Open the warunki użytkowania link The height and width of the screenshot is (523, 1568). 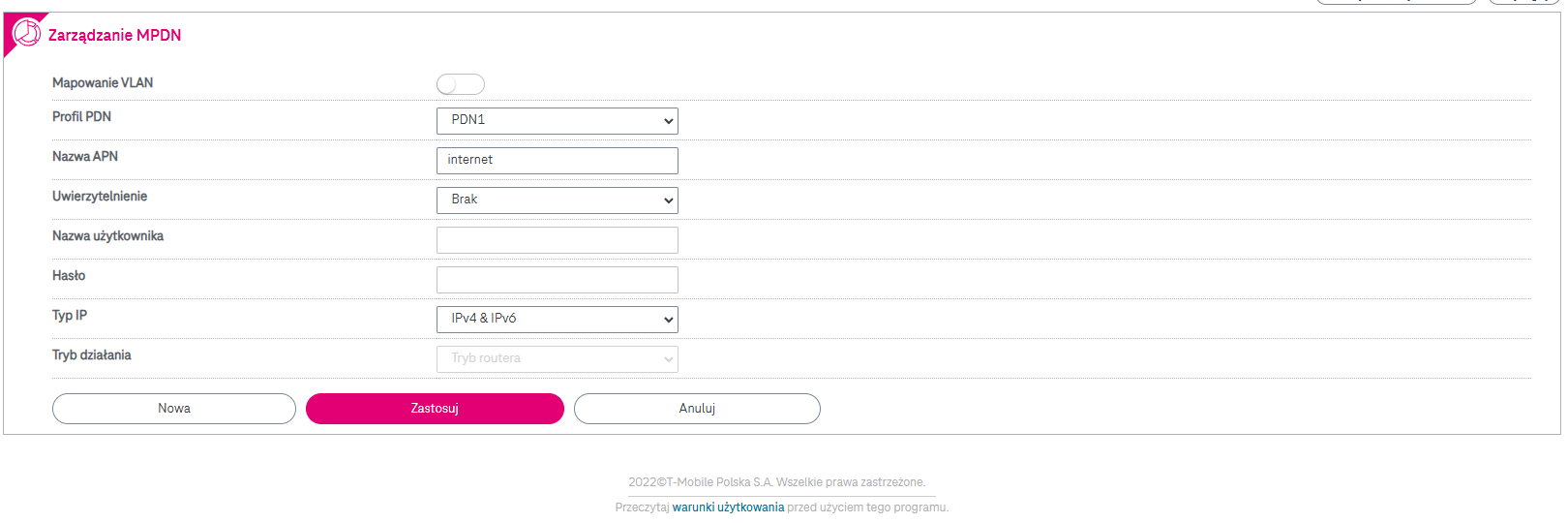click(728, 508)
